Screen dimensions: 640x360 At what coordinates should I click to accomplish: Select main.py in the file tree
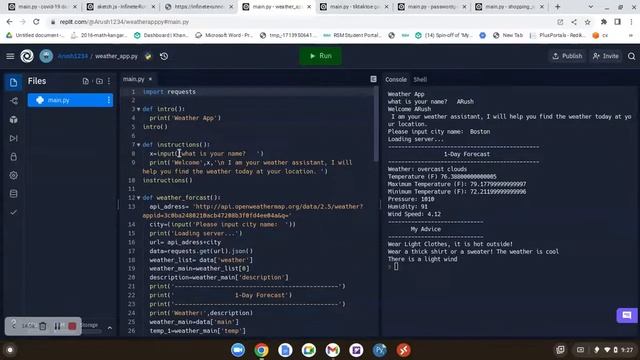click(x=70, y=100)
